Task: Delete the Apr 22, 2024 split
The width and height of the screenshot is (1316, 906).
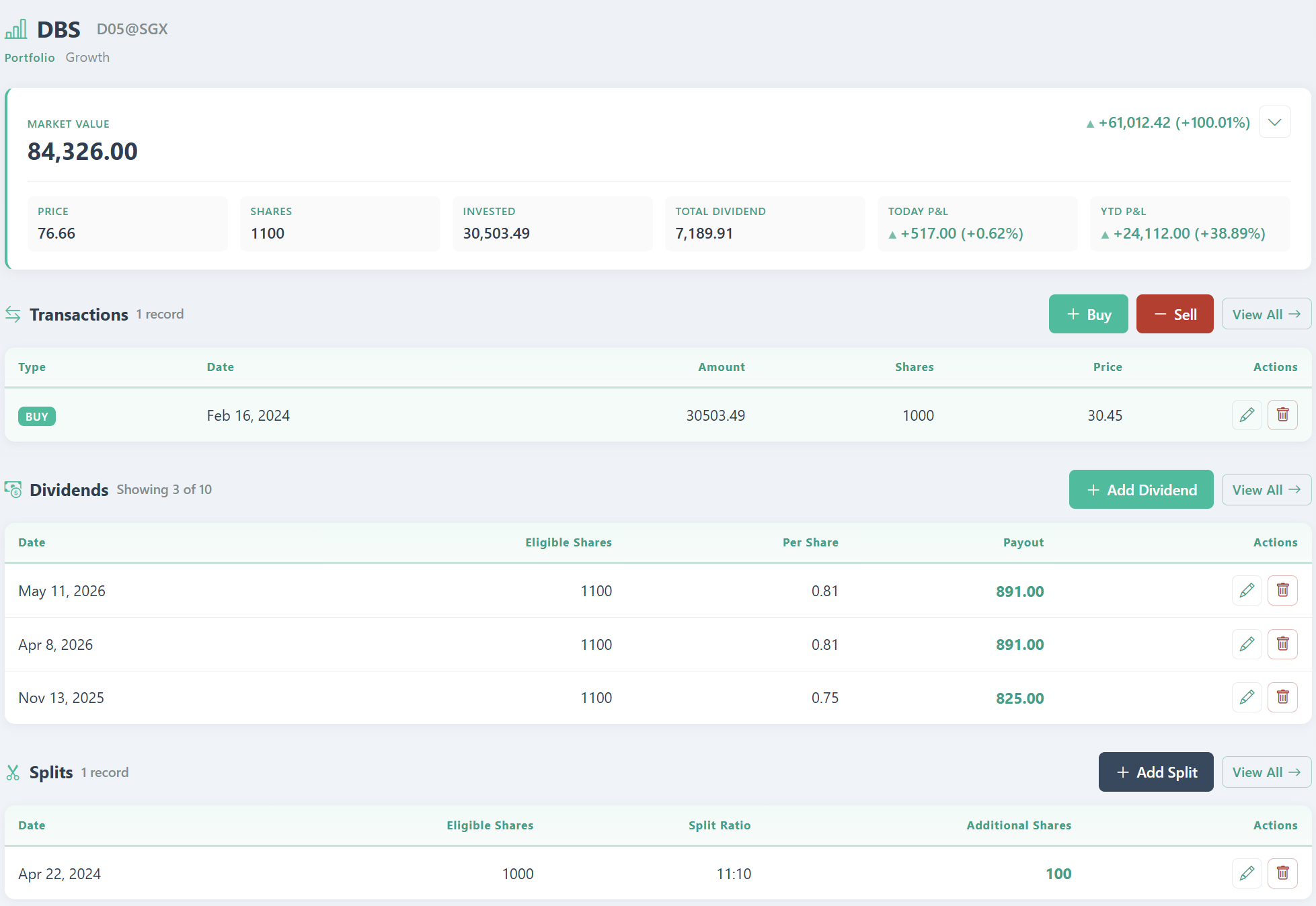Action: [x=1282, y=874]
